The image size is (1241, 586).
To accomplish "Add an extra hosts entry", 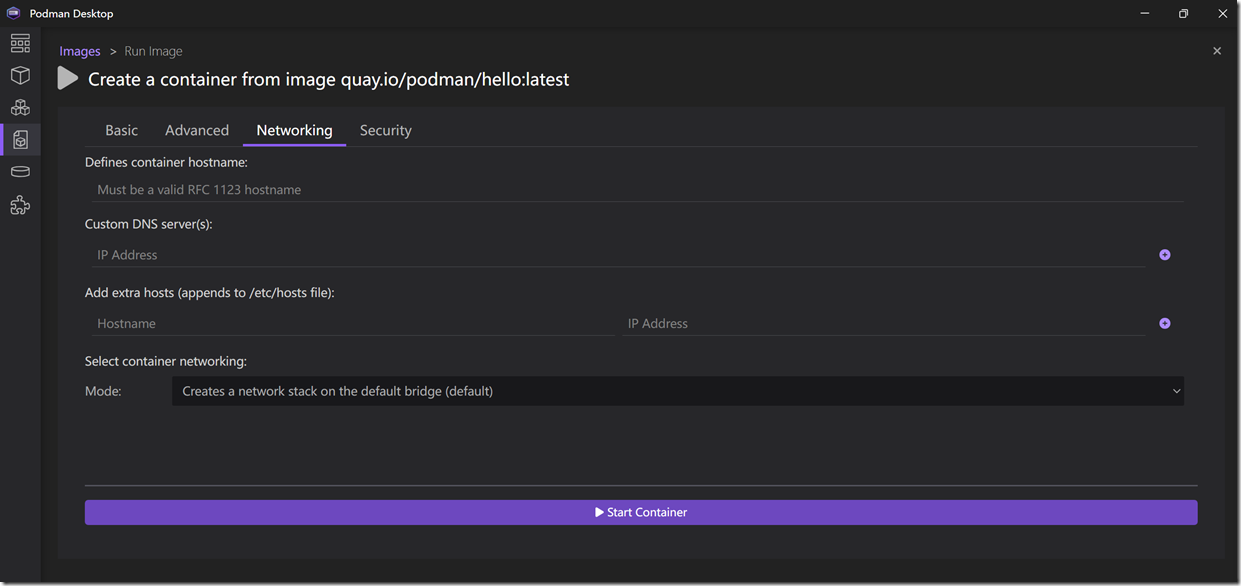I will pos(1164,324).
